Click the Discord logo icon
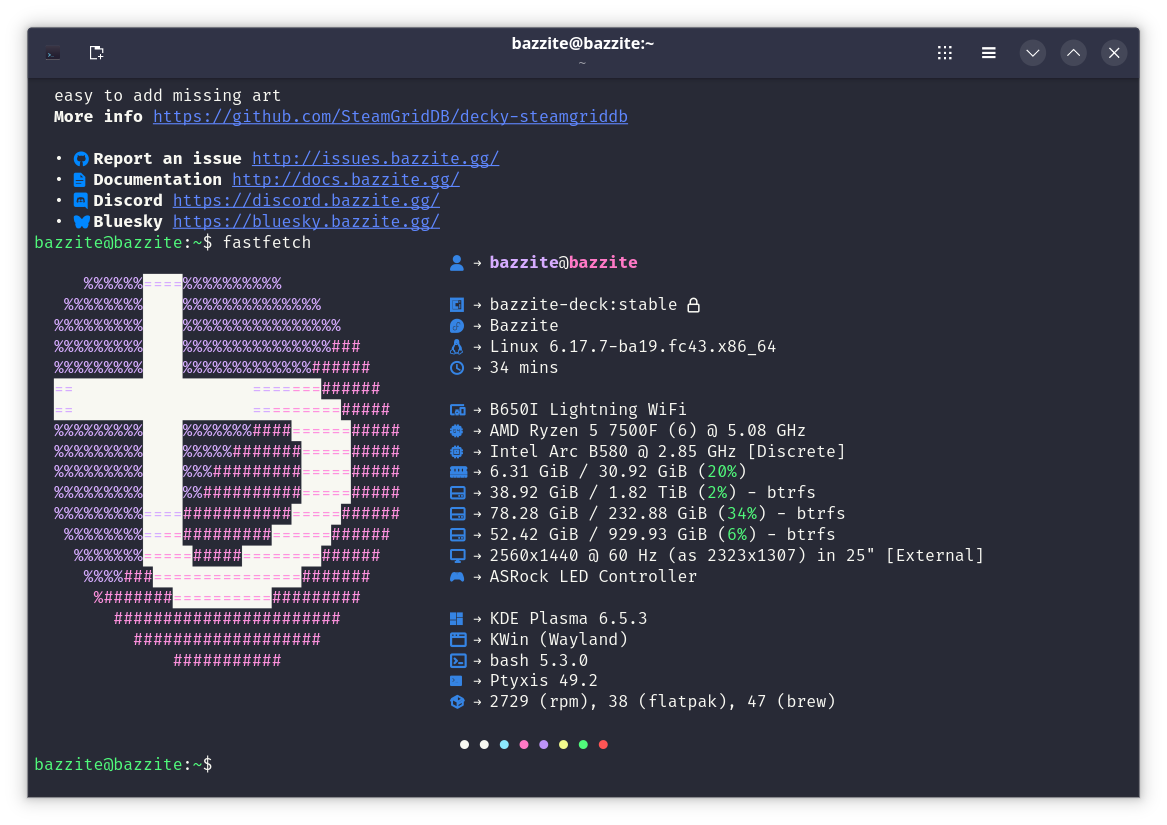This screenshot has height=825, width=1167. click(x=80, y=200)
